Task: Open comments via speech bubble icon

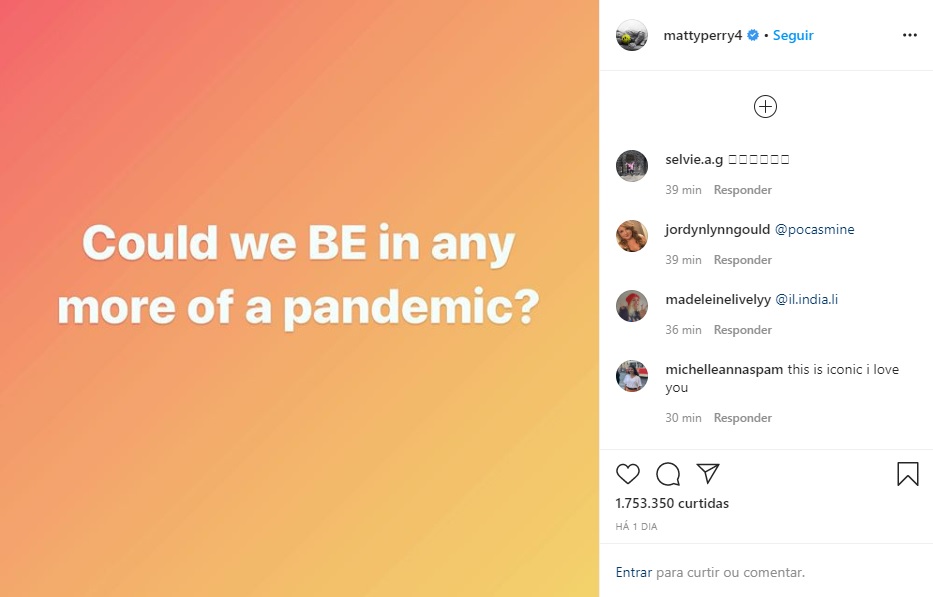Action: 668,474
